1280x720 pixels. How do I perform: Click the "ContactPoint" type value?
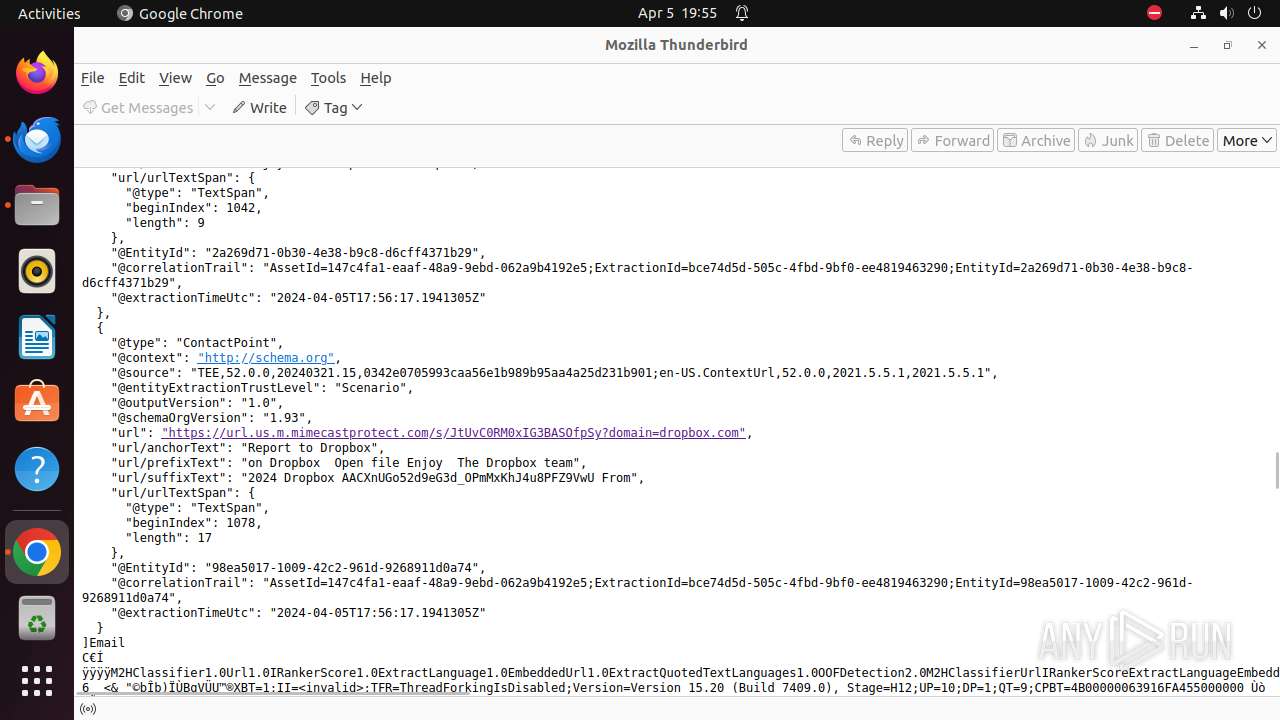(230, 343)
